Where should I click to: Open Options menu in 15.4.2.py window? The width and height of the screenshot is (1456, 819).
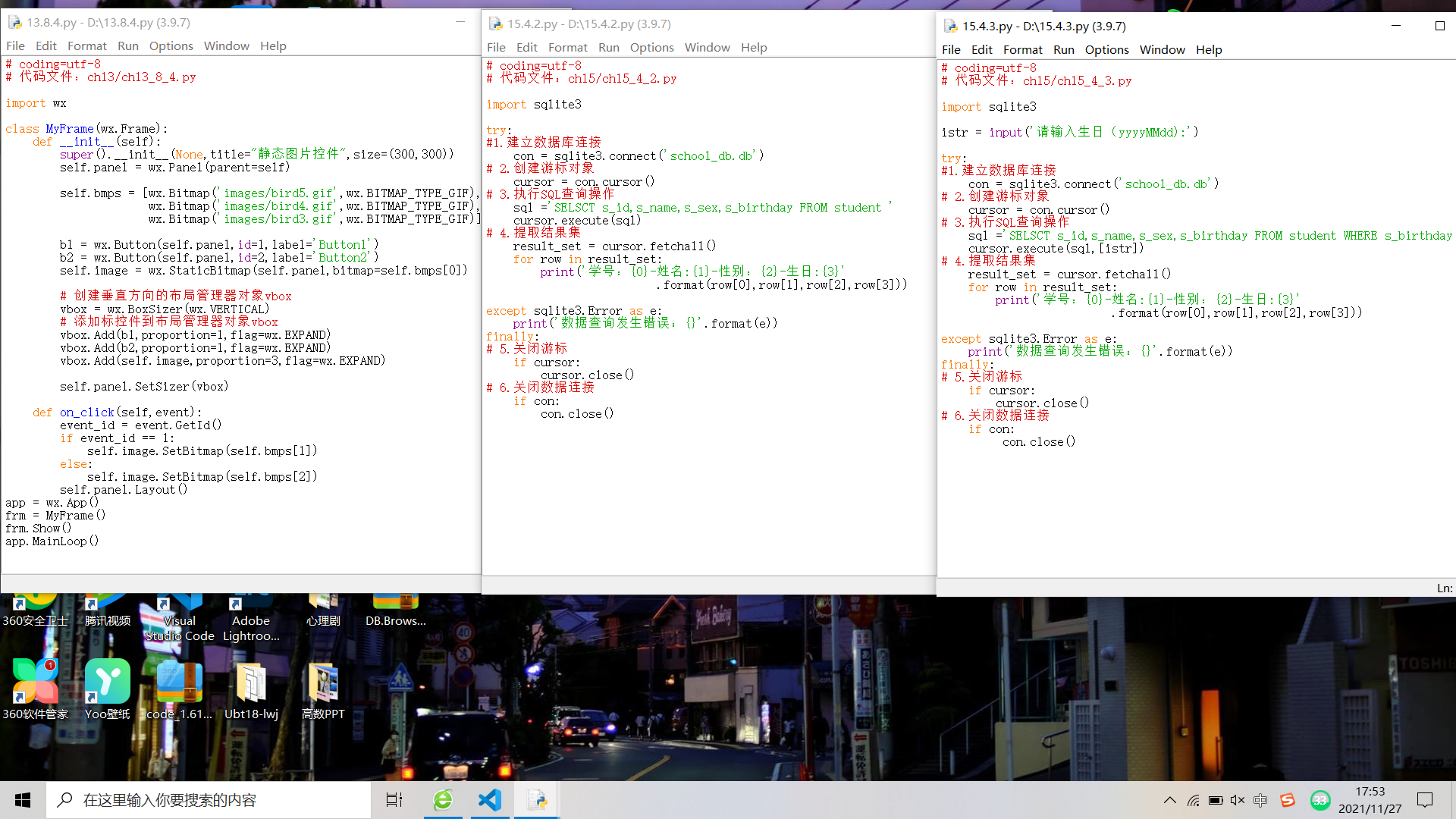coord(651,48)
